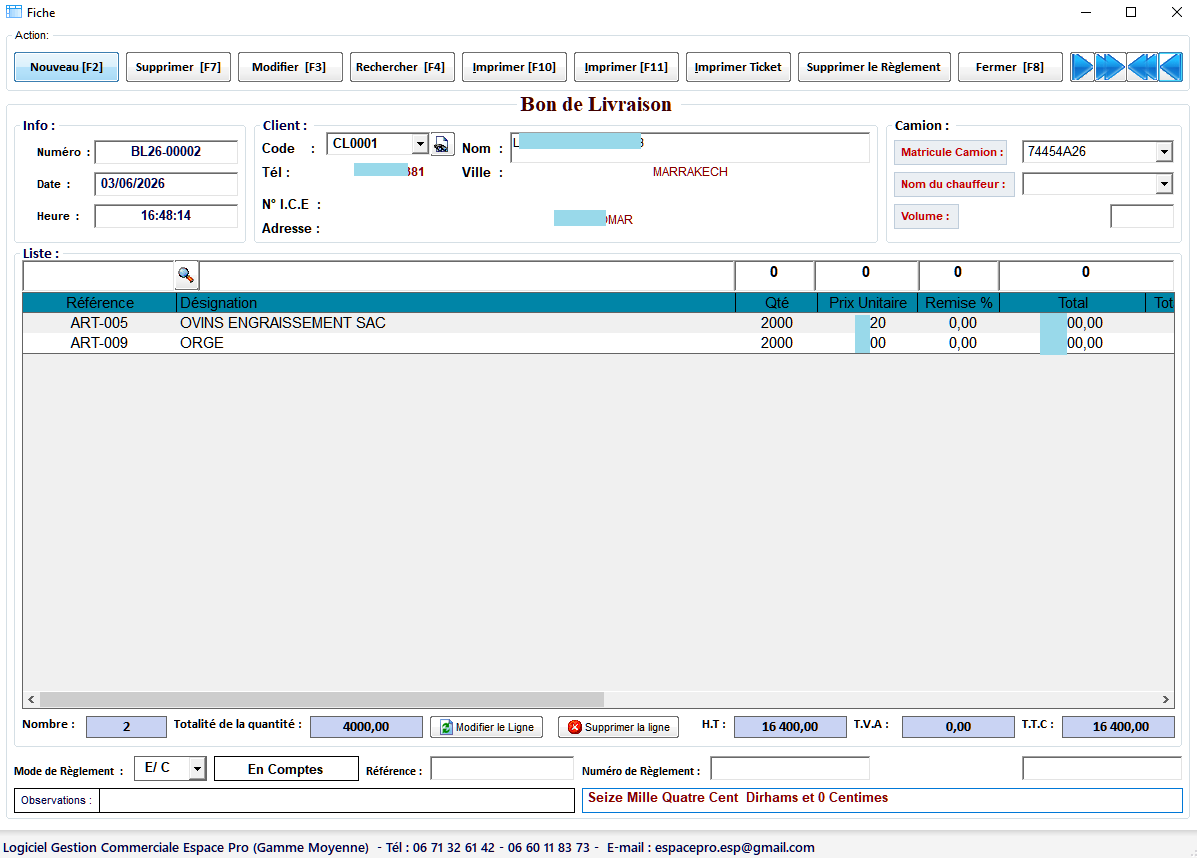Click the single left-arrow previous record icon
Screen dimensions: 1197x858
click(x=1170, y=67)
